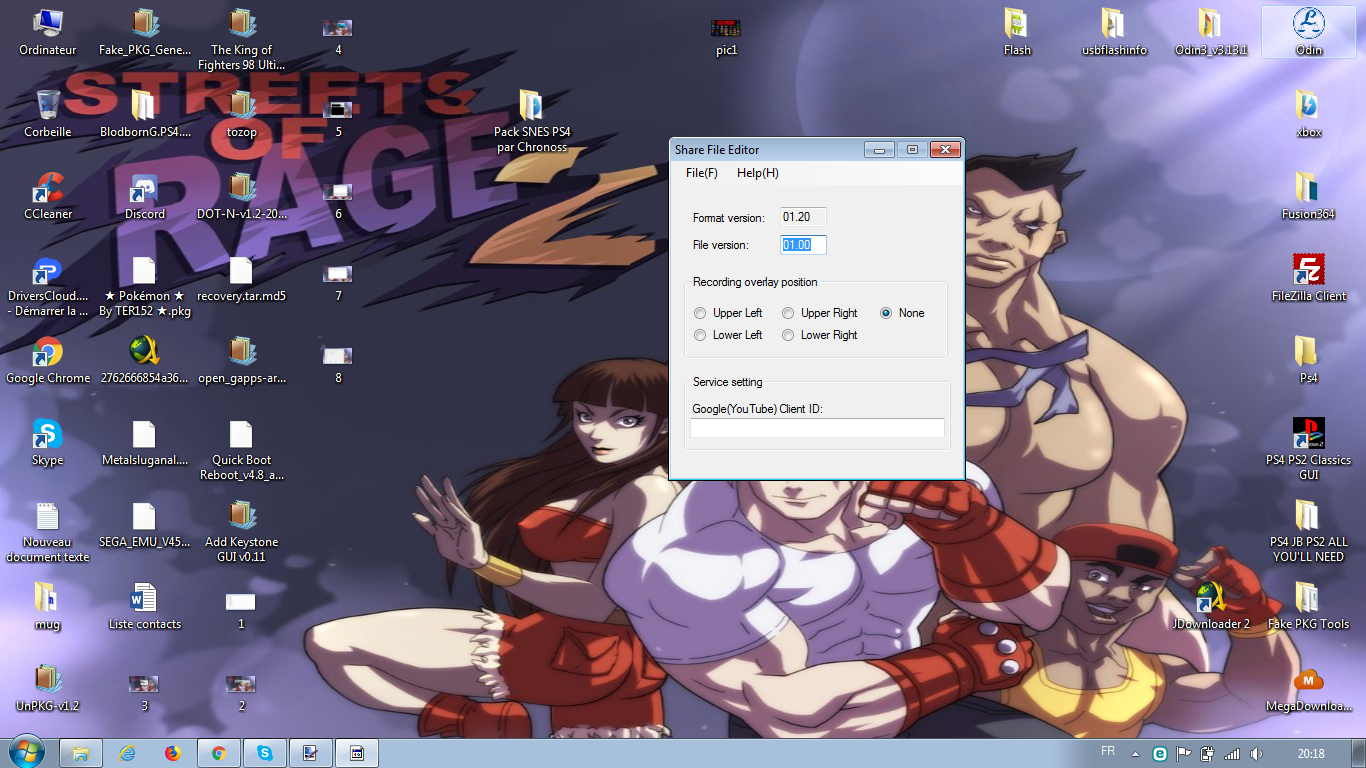Select the Discord desktop shortcut
Screen dimensions: 1366x768
pos(144,188)
